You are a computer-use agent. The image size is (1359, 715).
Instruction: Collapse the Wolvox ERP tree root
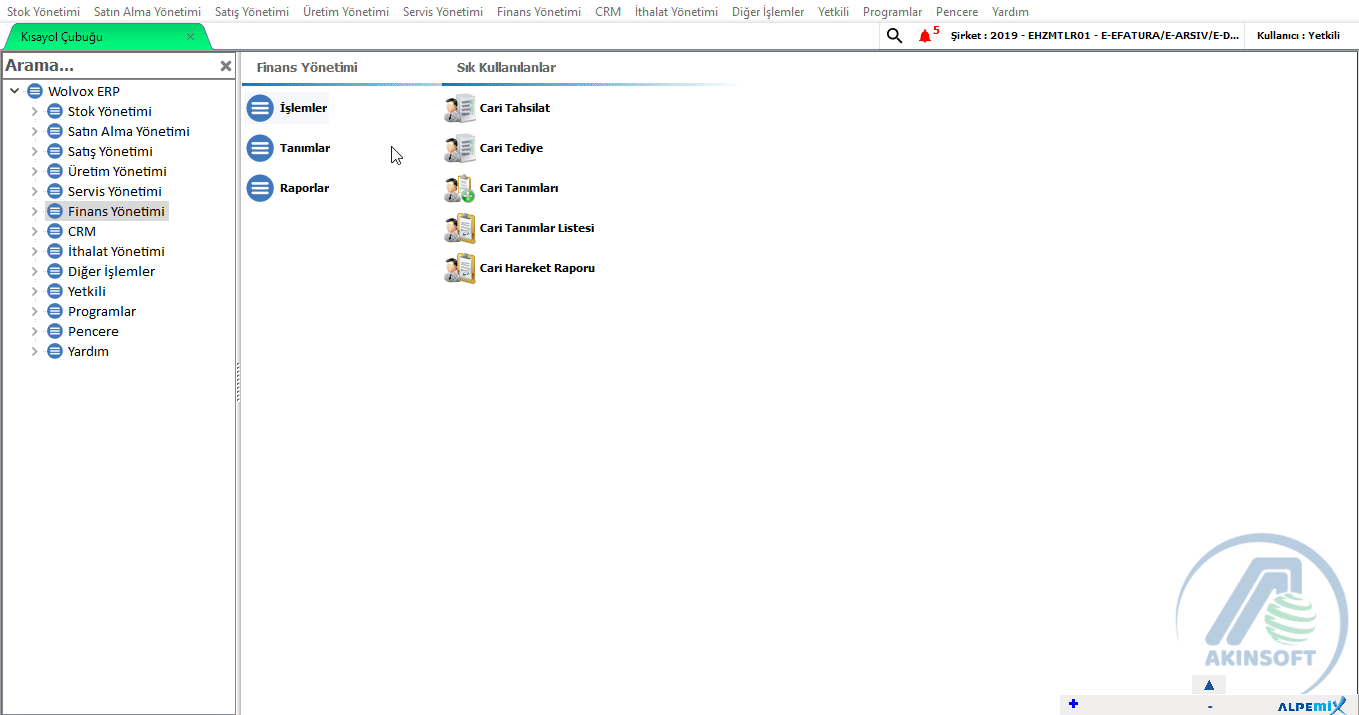tap(15, 91)
